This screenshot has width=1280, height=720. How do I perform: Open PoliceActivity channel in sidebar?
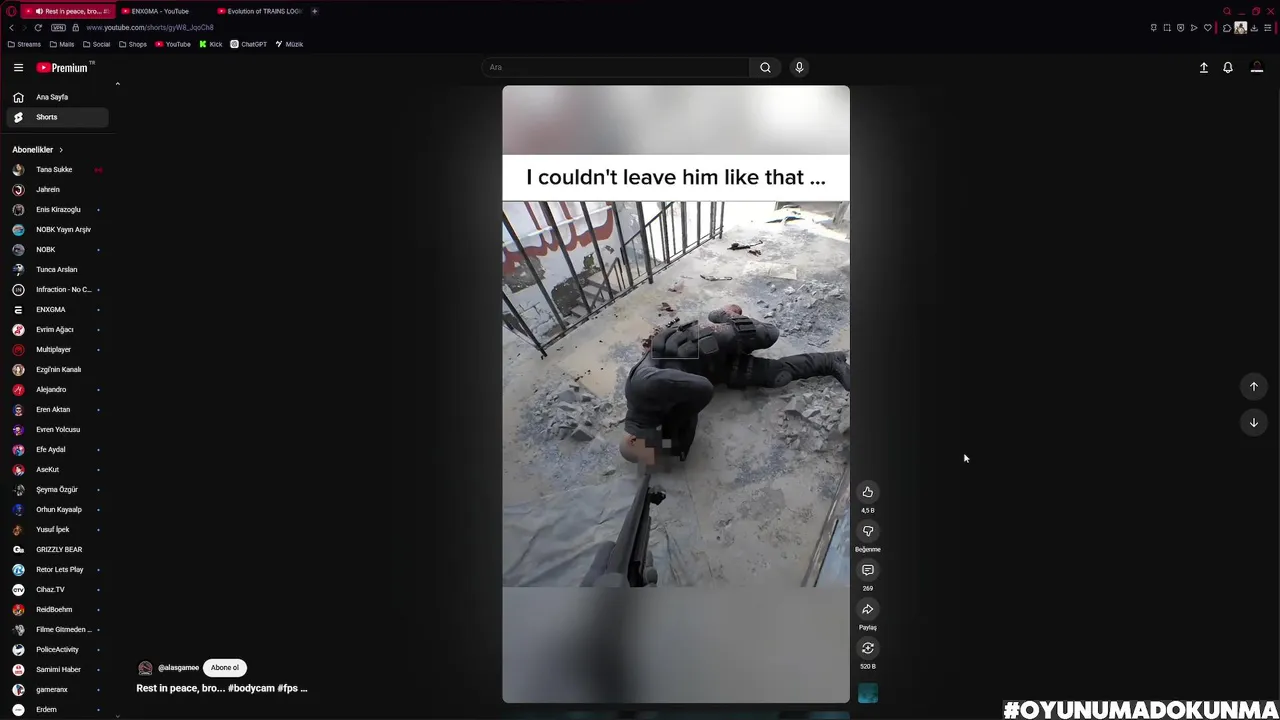58,650
